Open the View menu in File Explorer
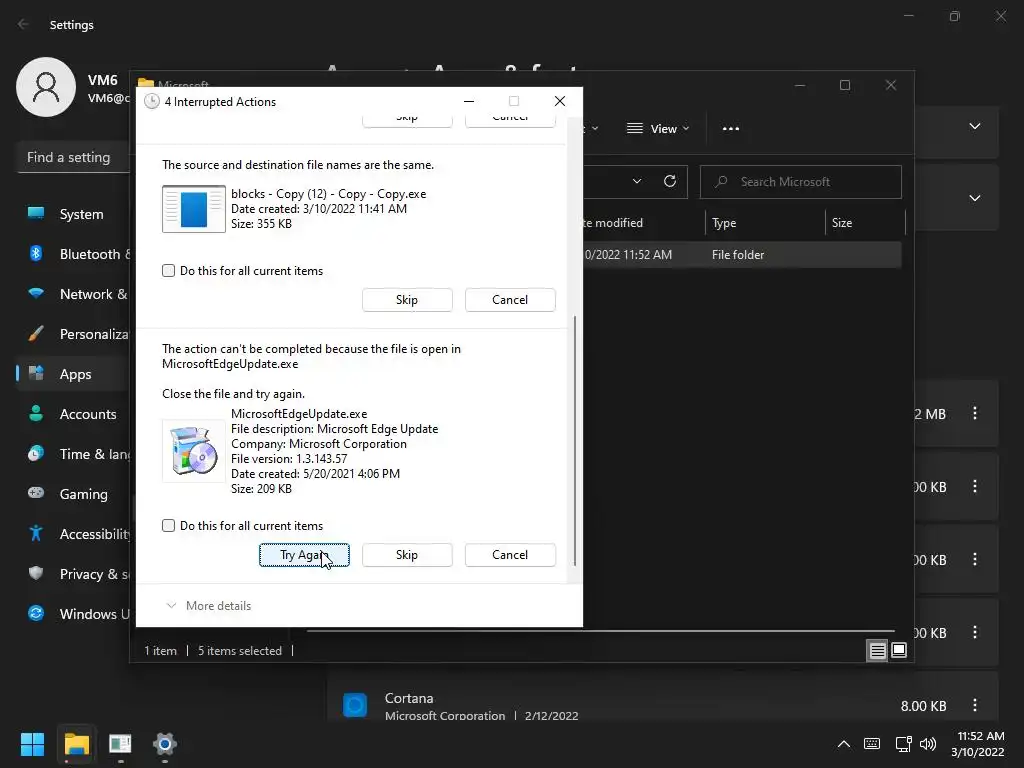Screen dimensions: 1024x768 click(658, 129)
